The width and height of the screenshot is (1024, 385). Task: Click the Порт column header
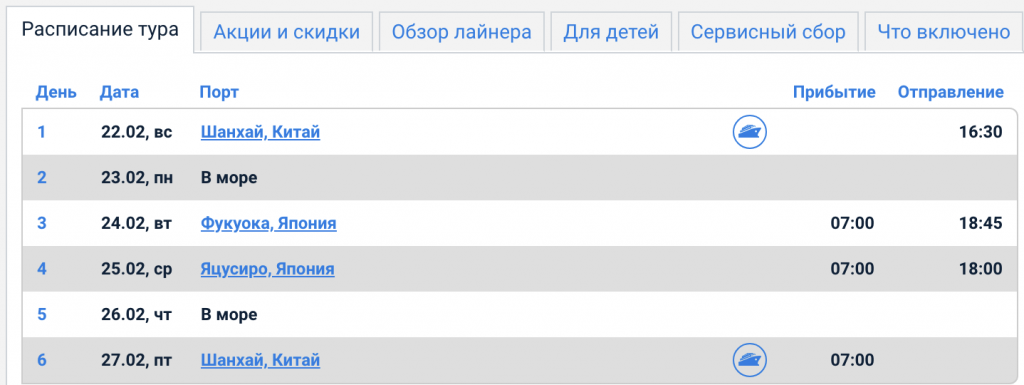coord(219,93)
